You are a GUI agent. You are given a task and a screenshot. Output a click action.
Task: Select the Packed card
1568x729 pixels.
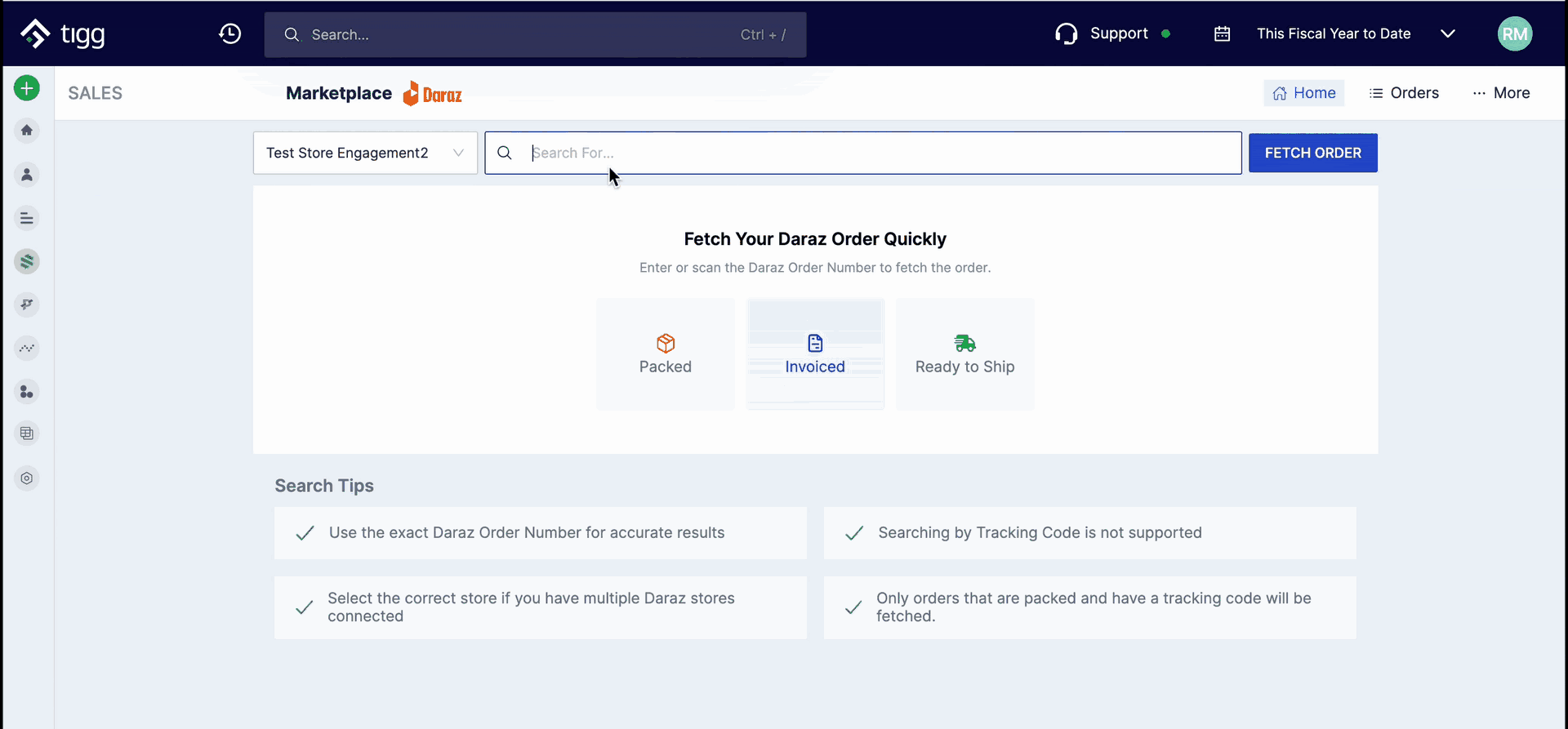pos(666,353)
